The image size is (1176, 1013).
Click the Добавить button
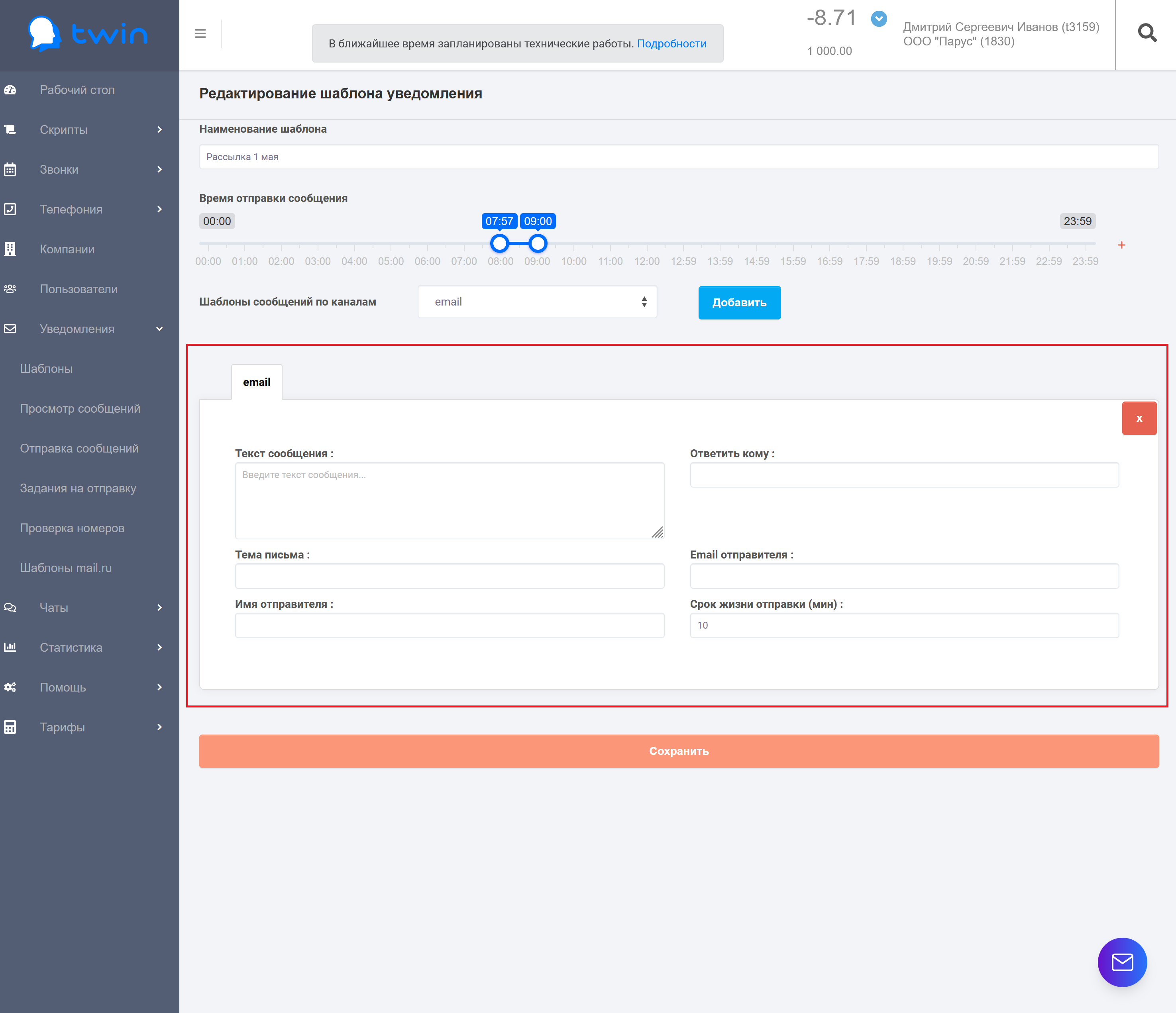click(740, 302)
